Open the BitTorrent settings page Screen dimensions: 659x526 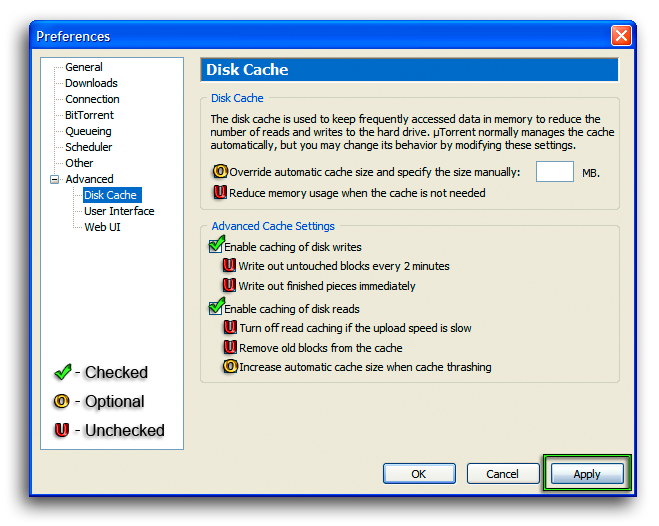[89, 115]
